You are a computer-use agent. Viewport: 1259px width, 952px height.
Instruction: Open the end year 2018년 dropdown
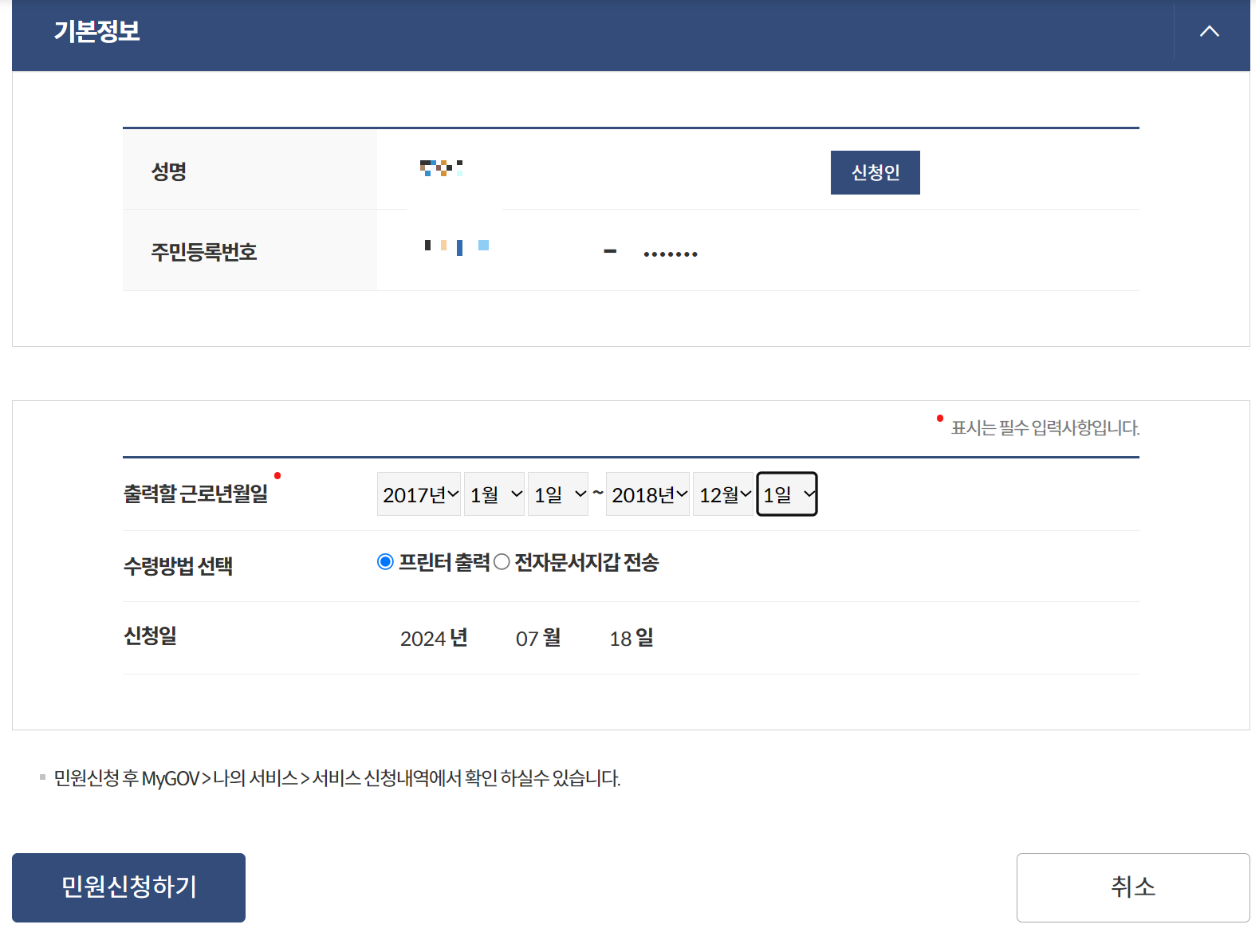pos(647,494)
